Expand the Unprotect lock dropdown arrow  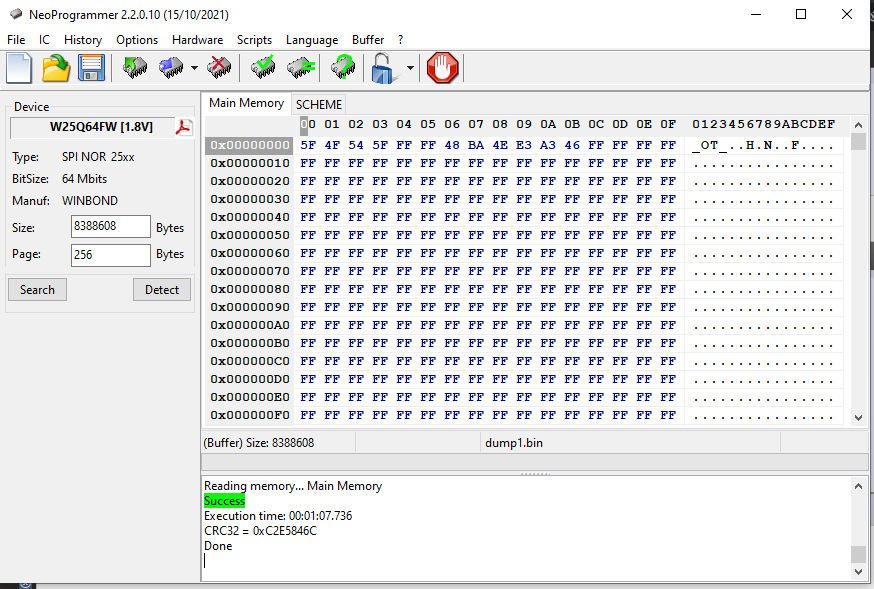(410, 69)
